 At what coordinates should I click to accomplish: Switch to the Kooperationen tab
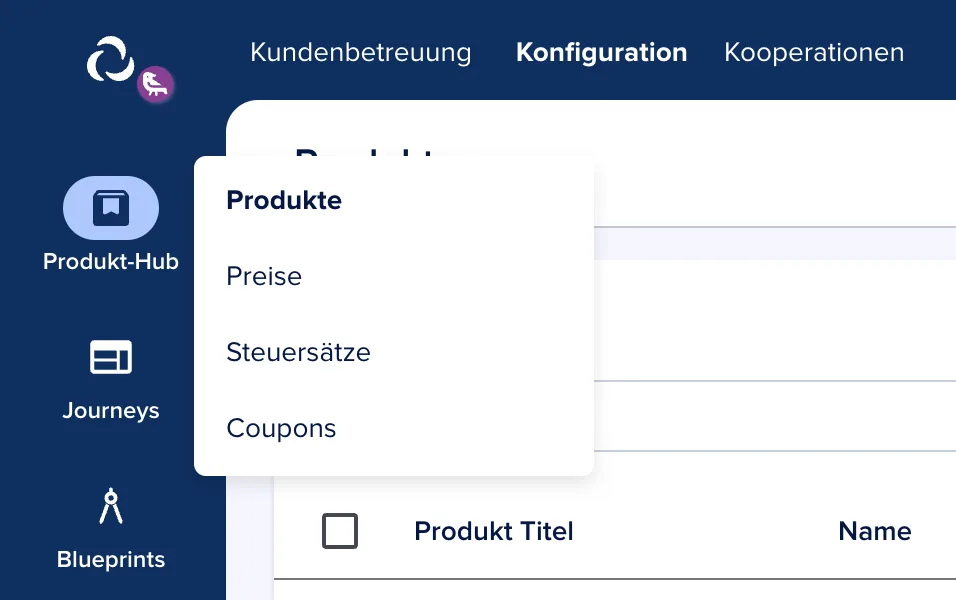(814, 52)
